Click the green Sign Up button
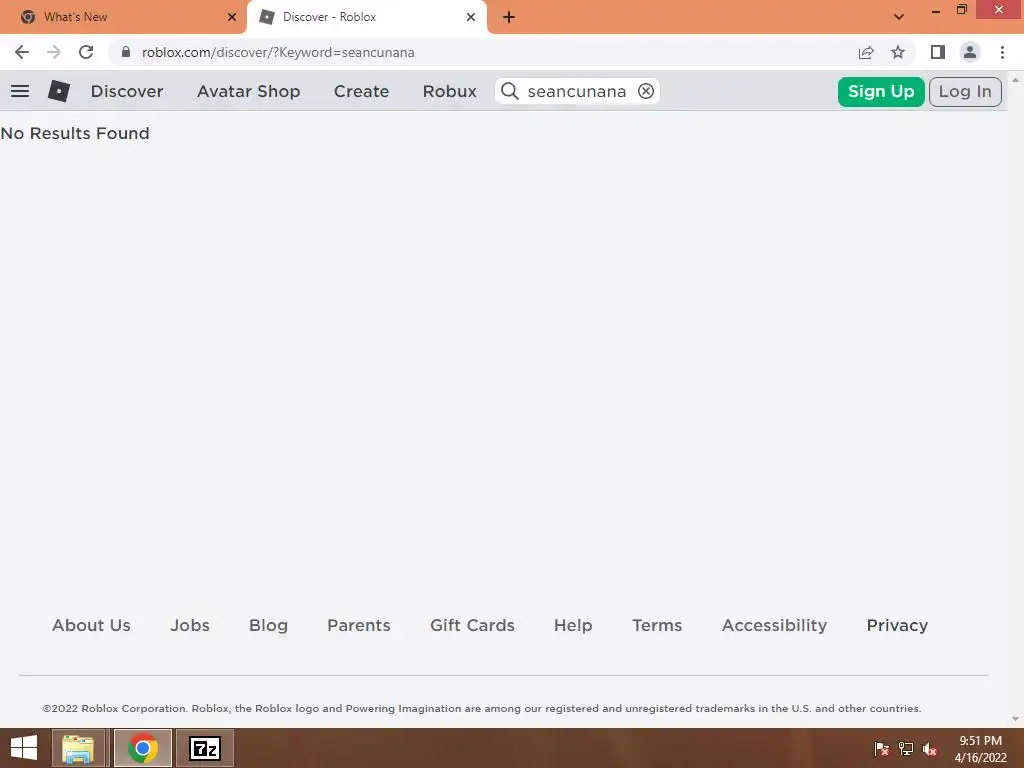Screen dimensions: 1024x768 pos(881,91)
